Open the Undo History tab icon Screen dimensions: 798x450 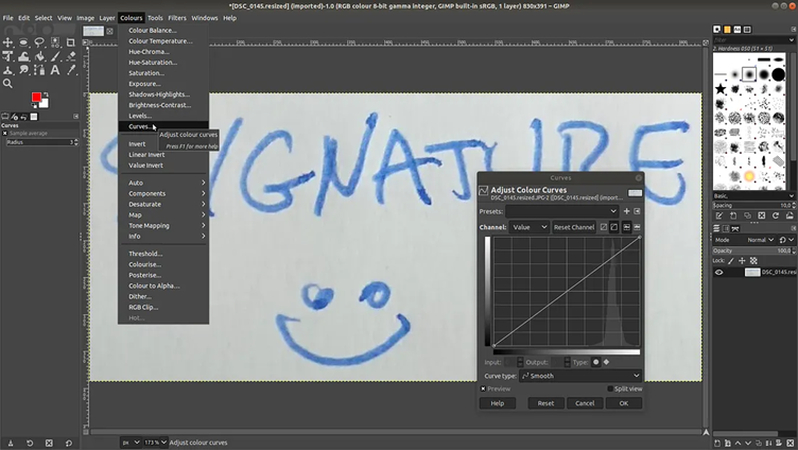[x=23, y=117]
